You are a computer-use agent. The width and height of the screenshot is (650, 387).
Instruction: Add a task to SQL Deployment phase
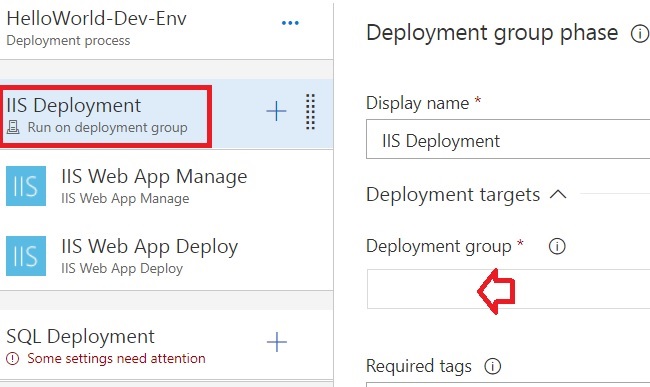tap(276, 342)
